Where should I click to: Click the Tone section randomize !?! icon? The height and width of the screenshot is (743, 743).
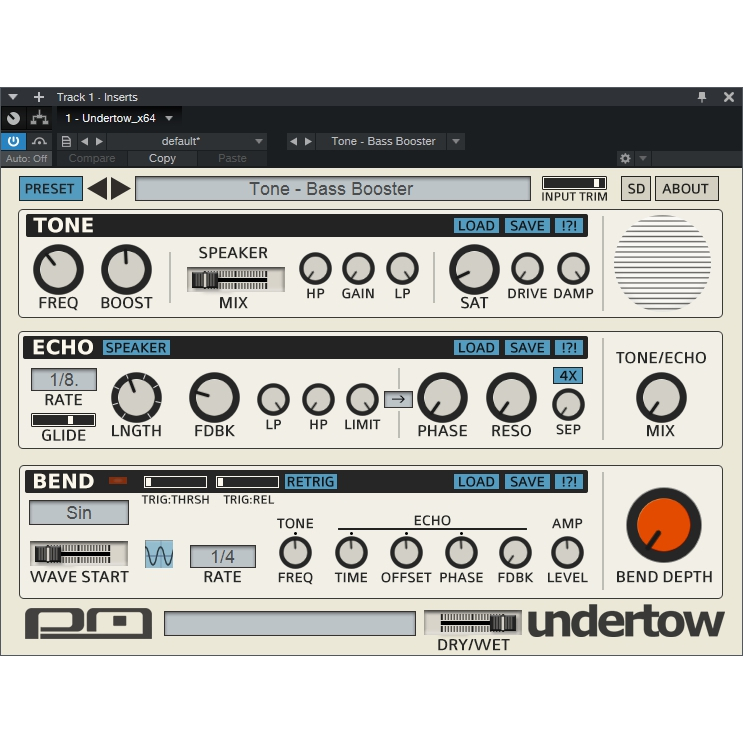(569, 226)
